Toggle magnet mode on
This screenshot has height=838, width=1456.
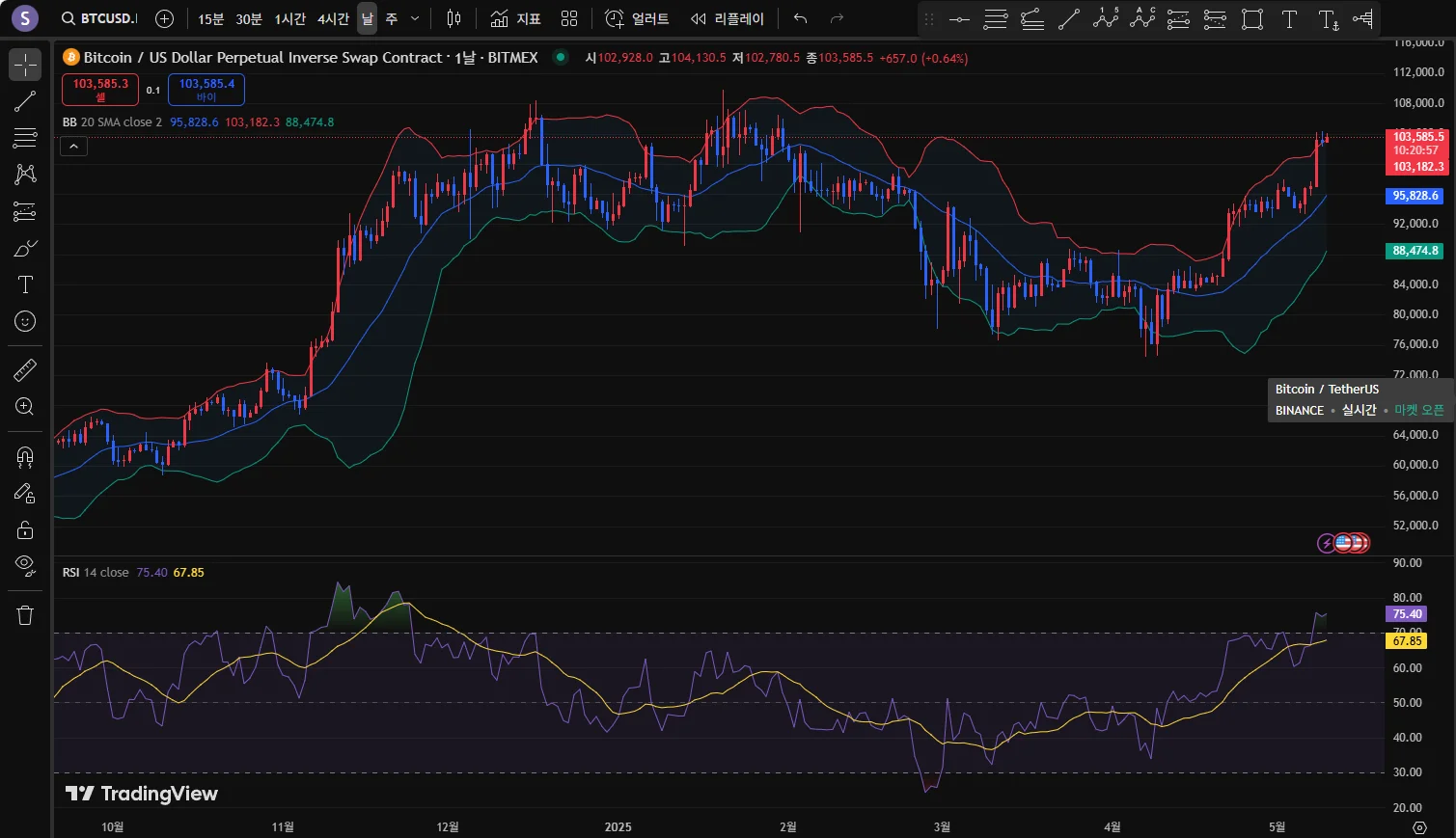[x=25, y=457]
